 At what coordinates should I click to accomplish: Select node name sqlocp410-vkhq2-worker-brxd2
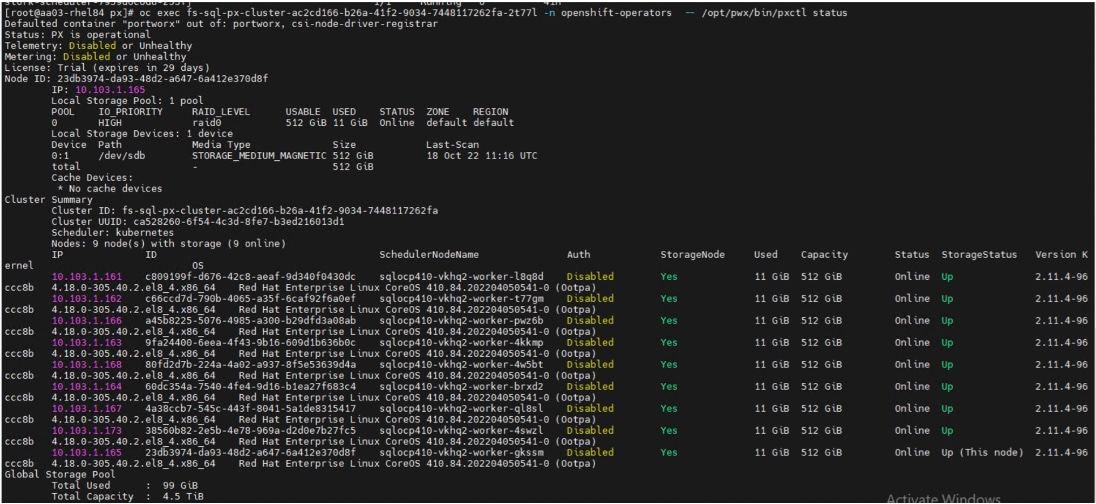point(461,387)
